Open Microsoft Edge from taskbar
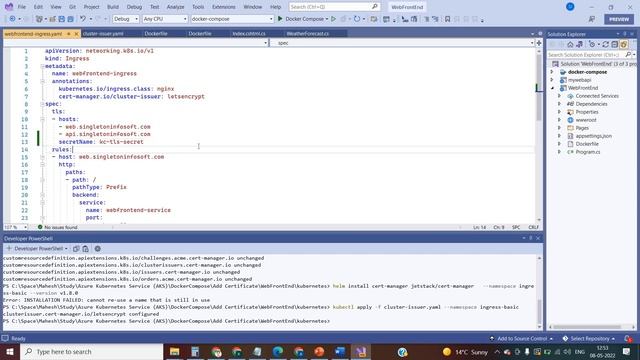Image resolution: width=640 pixels, height=360 pixels. pos(278,351)
